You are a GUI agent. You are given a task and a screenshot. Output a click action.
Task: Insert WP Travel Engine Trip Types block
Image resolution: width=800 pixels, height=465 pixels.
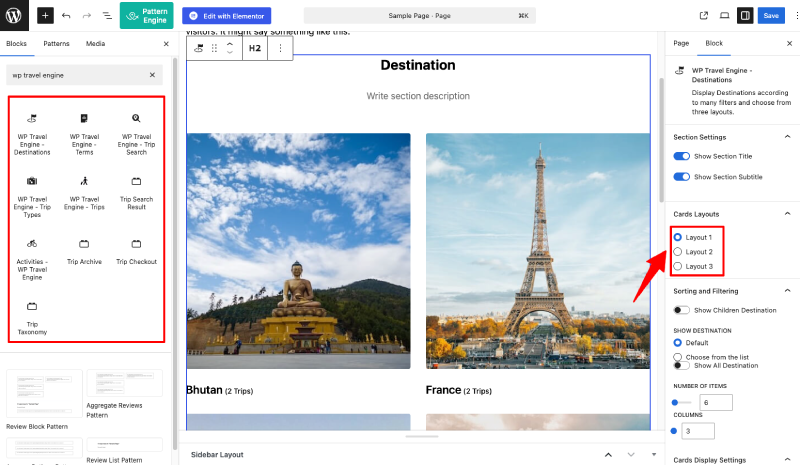point(32,197)
